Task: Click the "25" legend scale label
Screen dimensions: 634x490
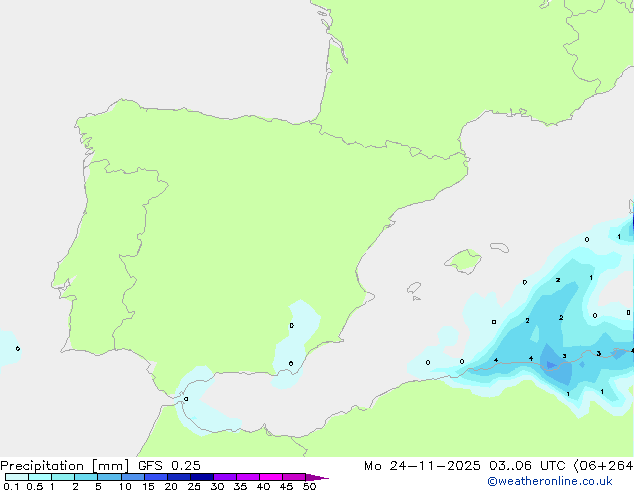Action: tap(194, 486)
